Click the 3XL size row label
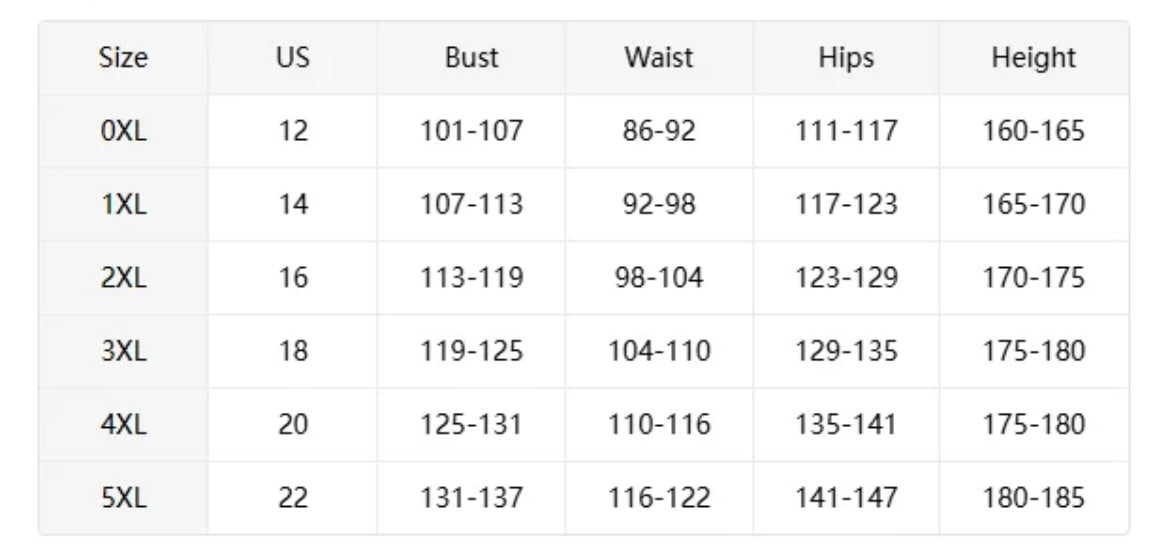The width and height of the screenshot is (1170, 548). click(x=124, y=351)
